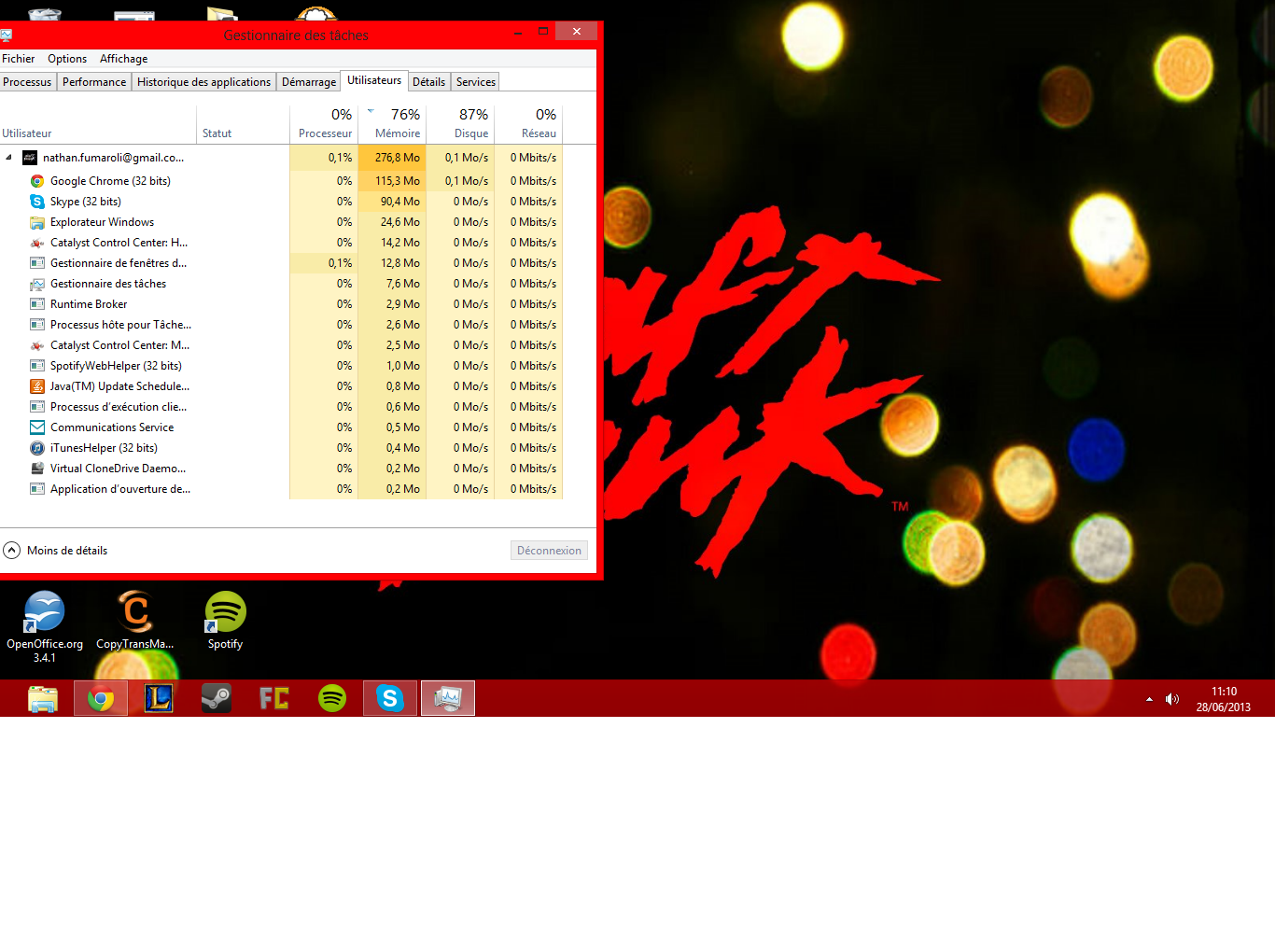Sort by the Mémoire column header
This screenshot has width=1275, height=952.
(x=392, y=124)
